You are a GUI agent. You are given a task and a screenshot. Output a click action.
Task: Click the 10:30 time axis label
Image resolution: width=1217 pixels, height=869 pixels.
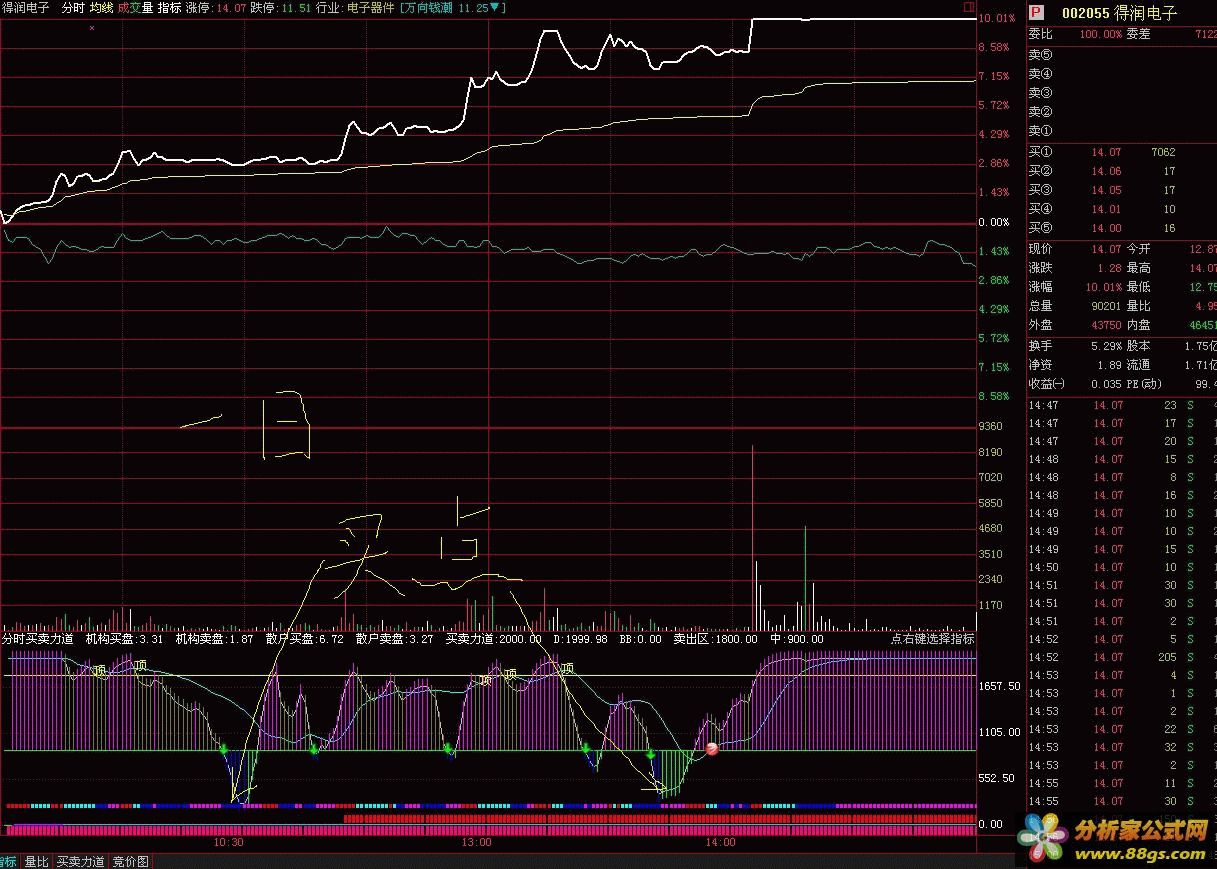coord(229,842)
